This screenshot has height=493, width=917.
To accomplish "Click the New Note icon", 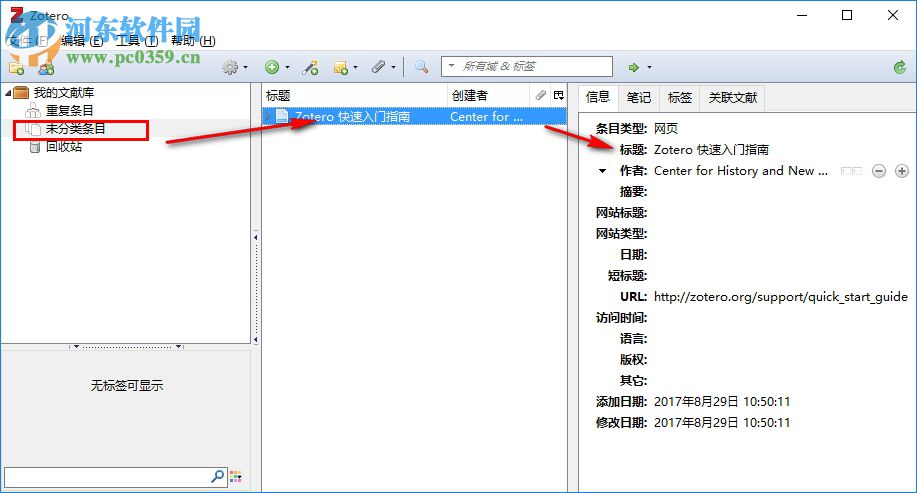I will click(340, 68).
